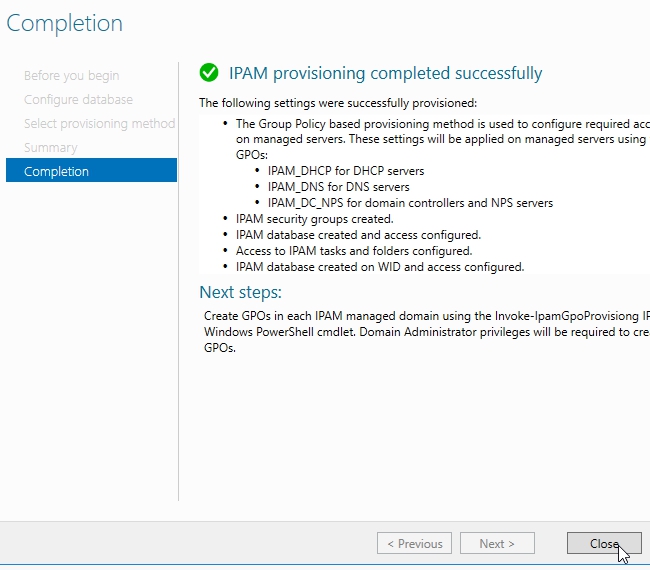
Task: Click the green success checkmark icon
Action: (209, 73)
